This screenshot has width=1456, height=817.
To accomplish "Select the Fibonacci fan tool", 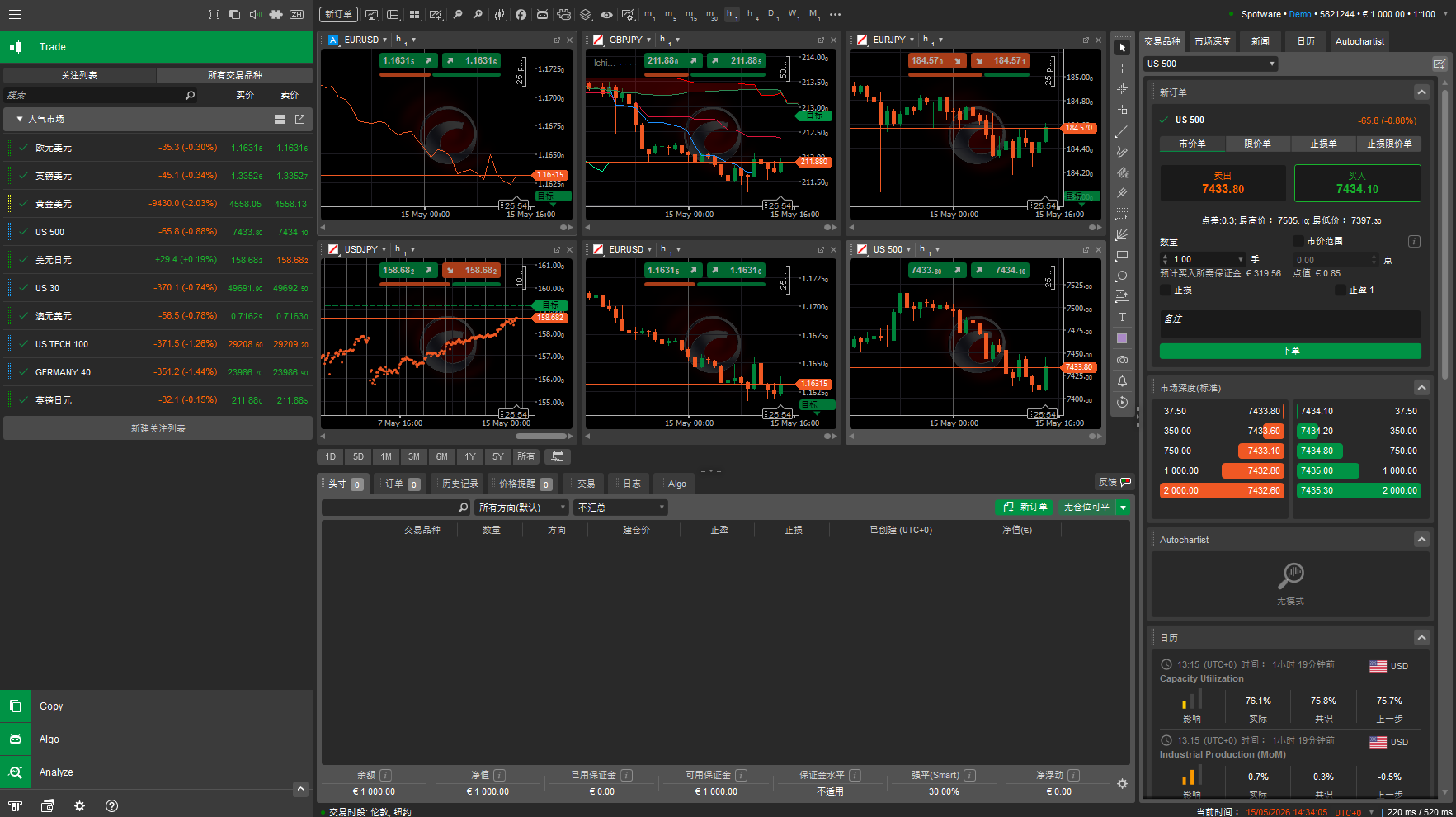I will (1122, 235).
